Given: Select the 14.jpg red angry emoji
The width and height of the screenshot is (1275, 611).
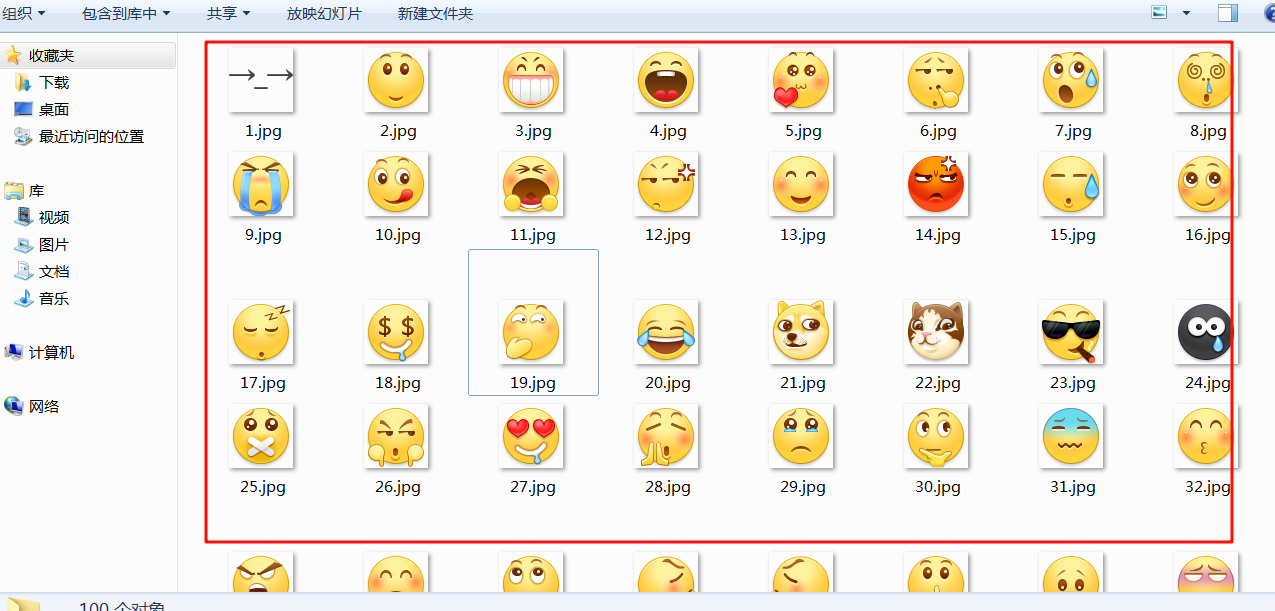Looking at the screenshot, I should click(x=936, y=184).
